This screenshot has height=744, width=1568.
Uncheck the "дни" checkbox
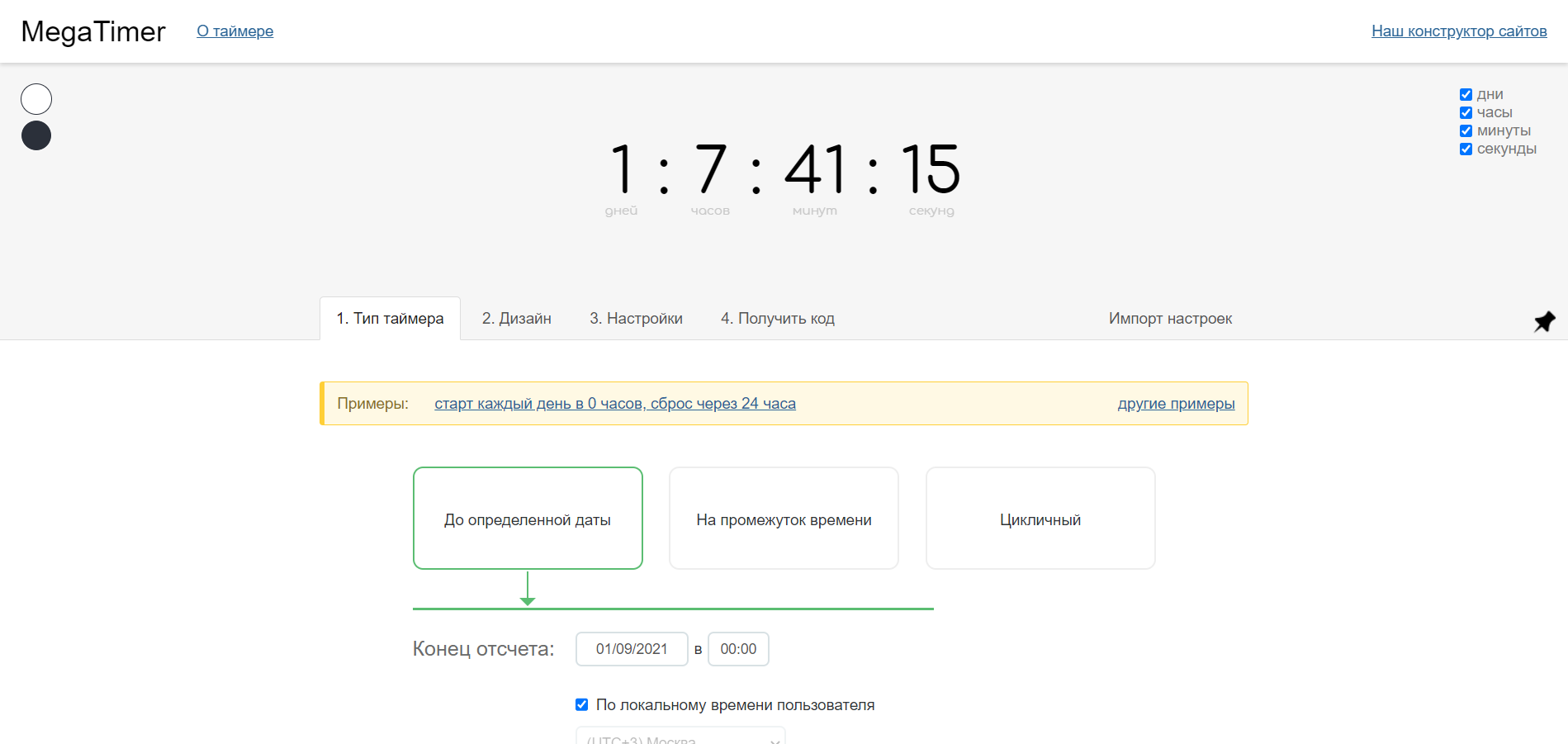pyautogui.click(x=1466, y=95)
